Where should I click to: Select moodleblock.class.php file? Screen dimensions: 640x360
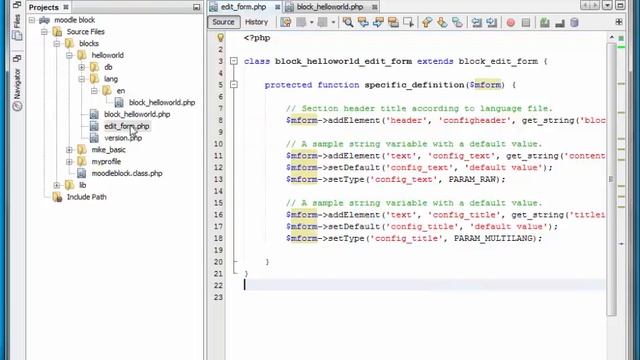pos(127,174)
